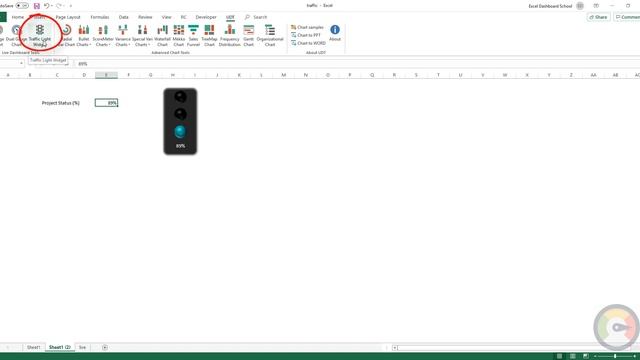Screen dimensions: 640x360
Task: Select column M header
Action: 283,75
